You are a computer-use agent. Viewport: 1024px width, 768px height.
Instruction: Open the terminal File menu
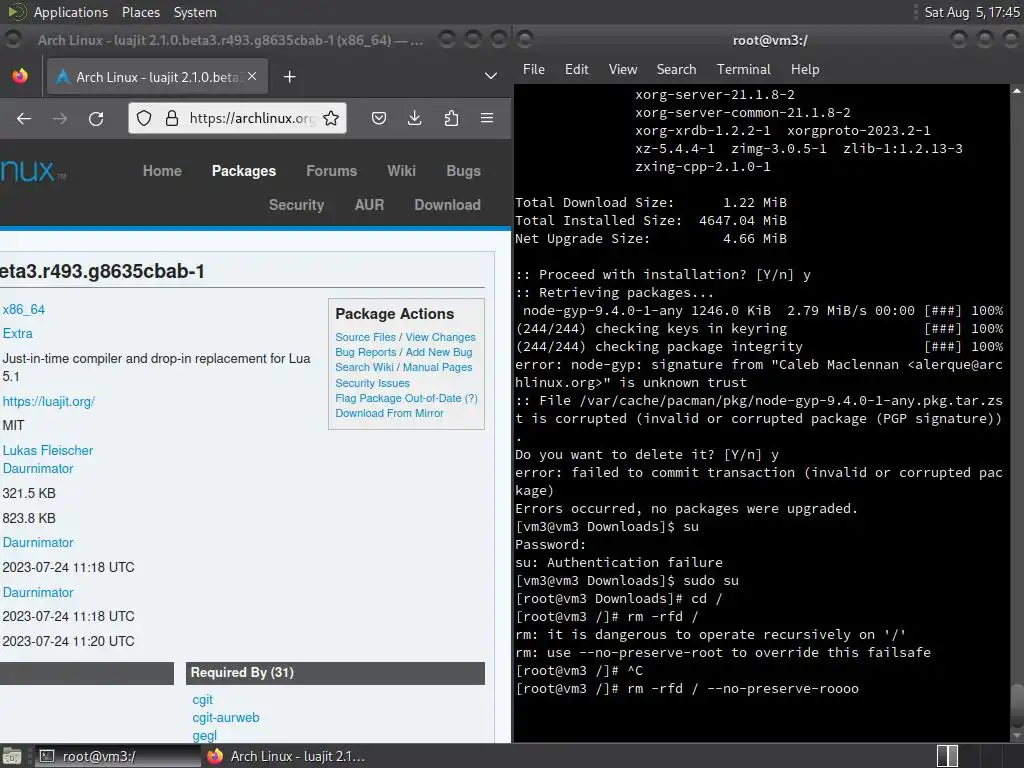click(x=534, y=69)
